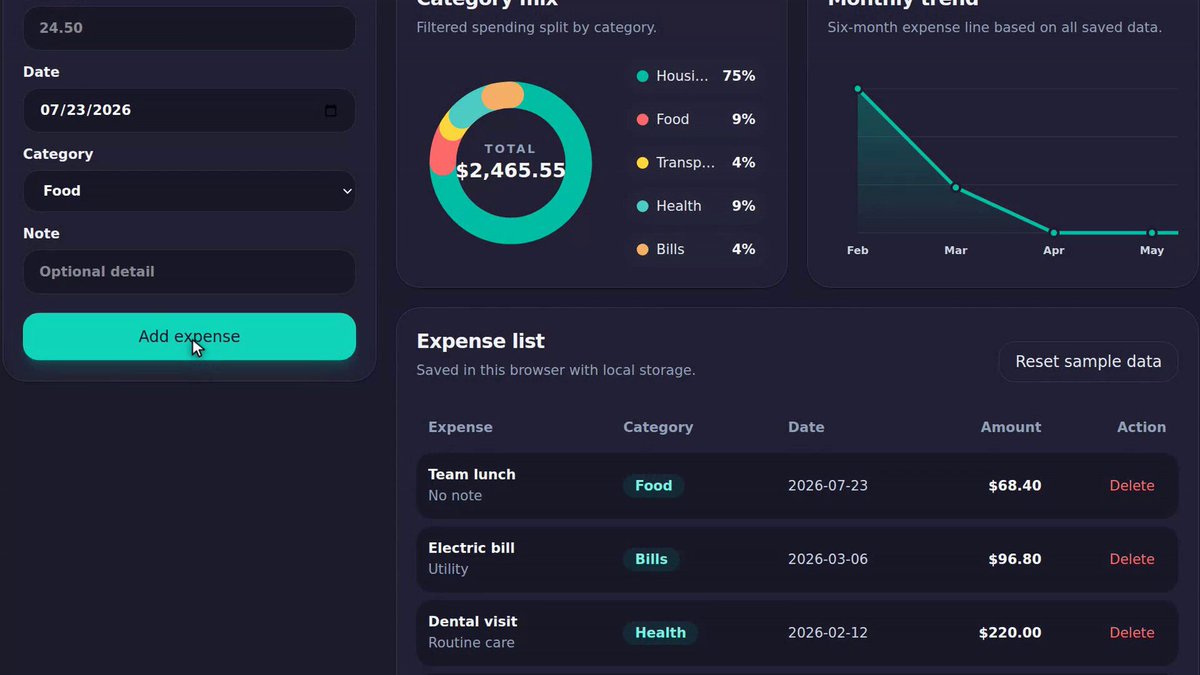Click the Add expense button
1200x675 pixels.
point(189,336)
